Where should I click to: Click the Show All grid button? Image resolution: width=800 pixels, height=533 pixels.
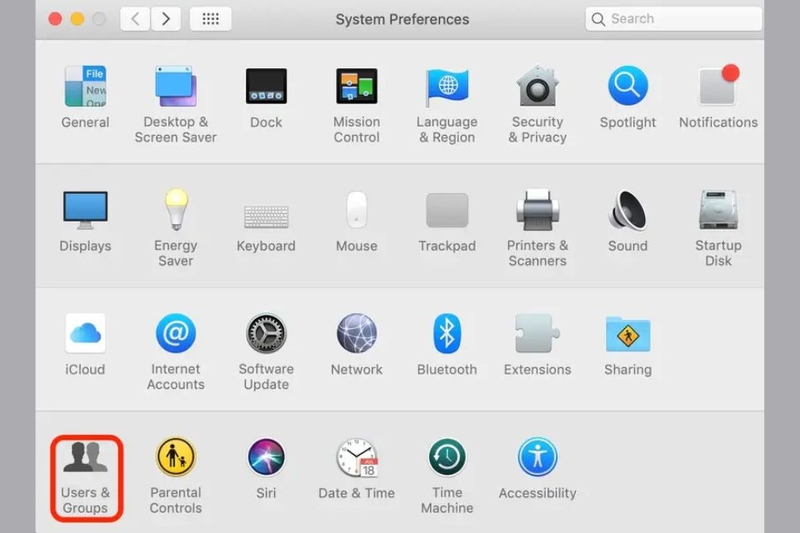210,19
